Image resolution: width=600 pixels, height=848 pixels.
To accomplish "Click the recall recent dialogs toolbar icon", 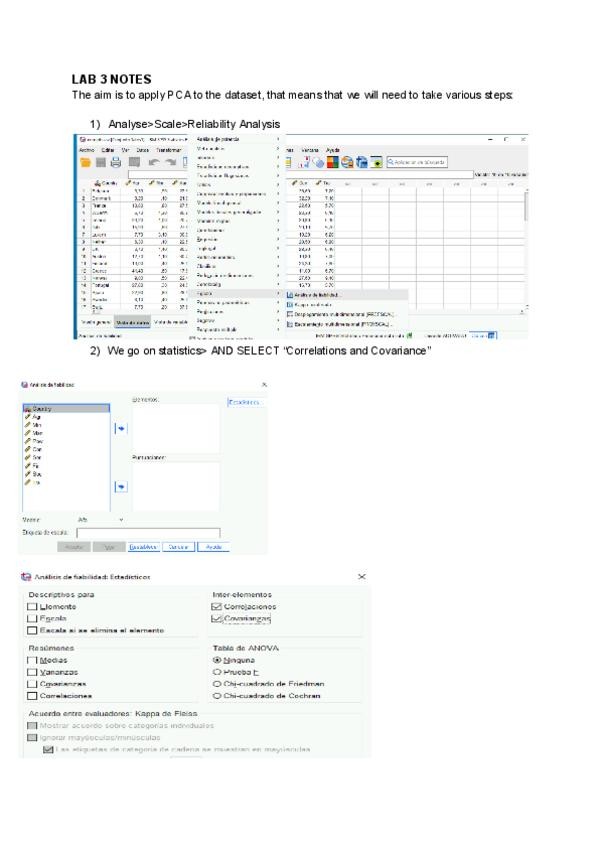I will coord(135,162).
